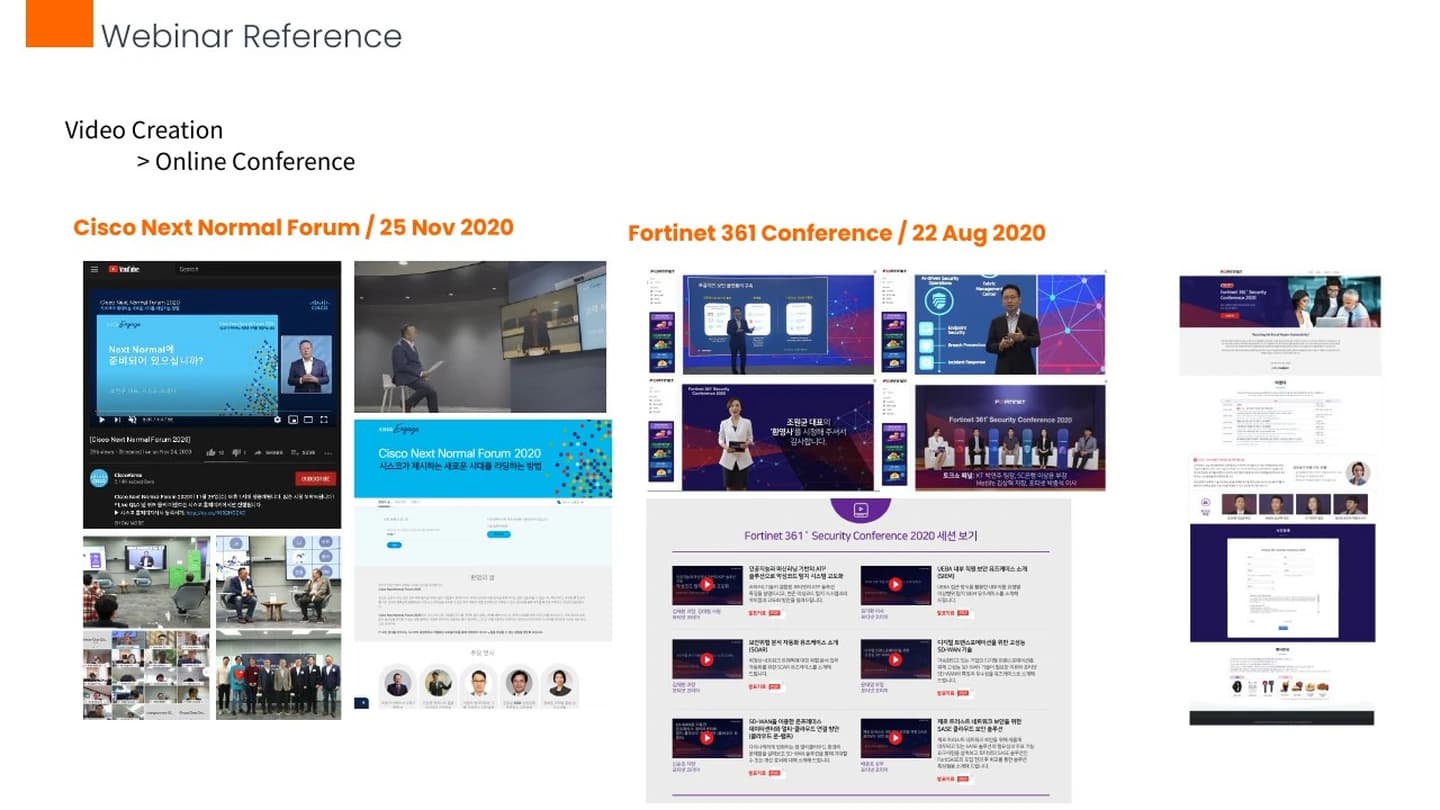Open the standing group photo

278,674
